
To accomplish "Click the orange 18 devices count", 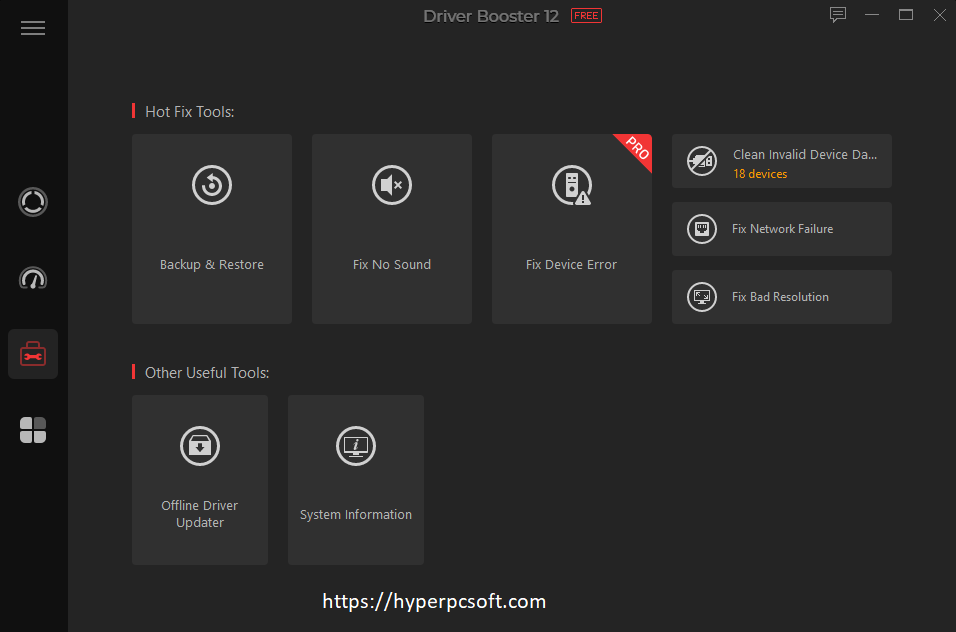I will tap(760, 174).
